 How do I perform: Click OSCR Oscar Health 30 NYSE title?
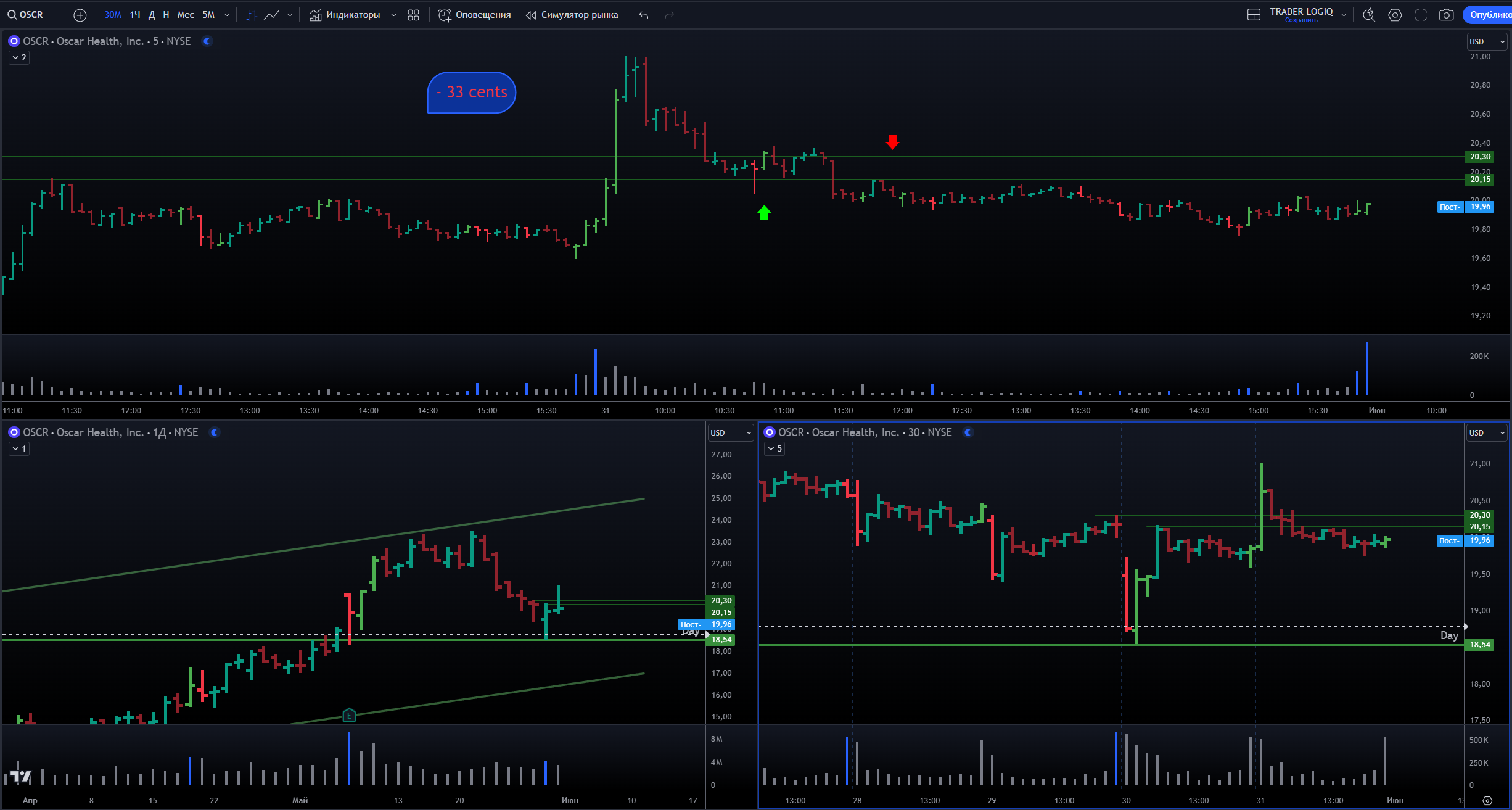point(865,432)
